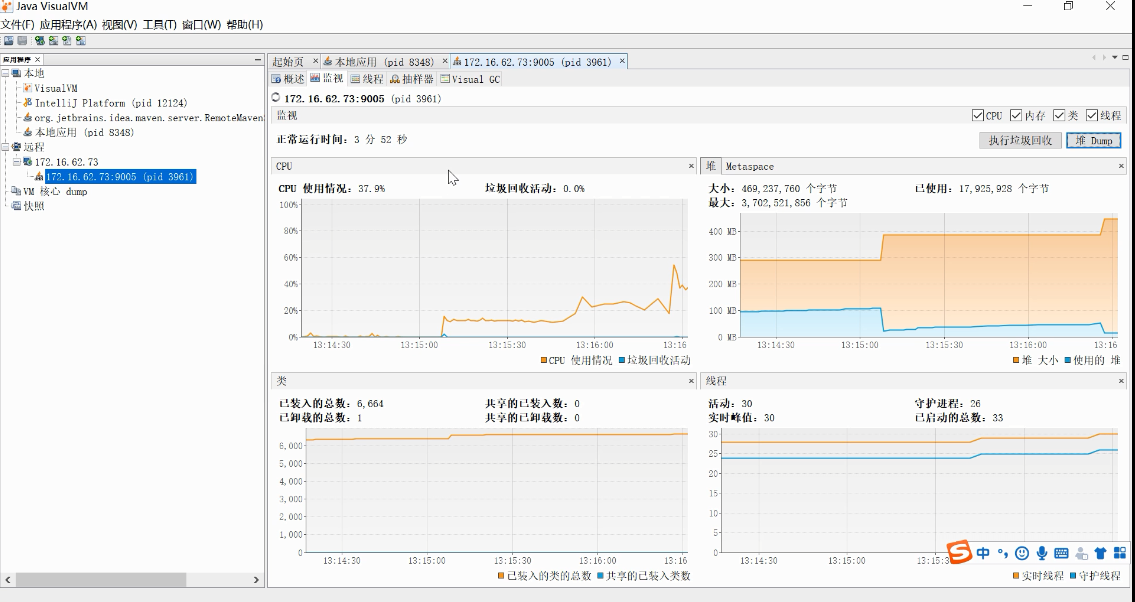Open the emoji smiley icon in IME bar
Viewport: 1135px width, 602px height.
coord(1022,554)
